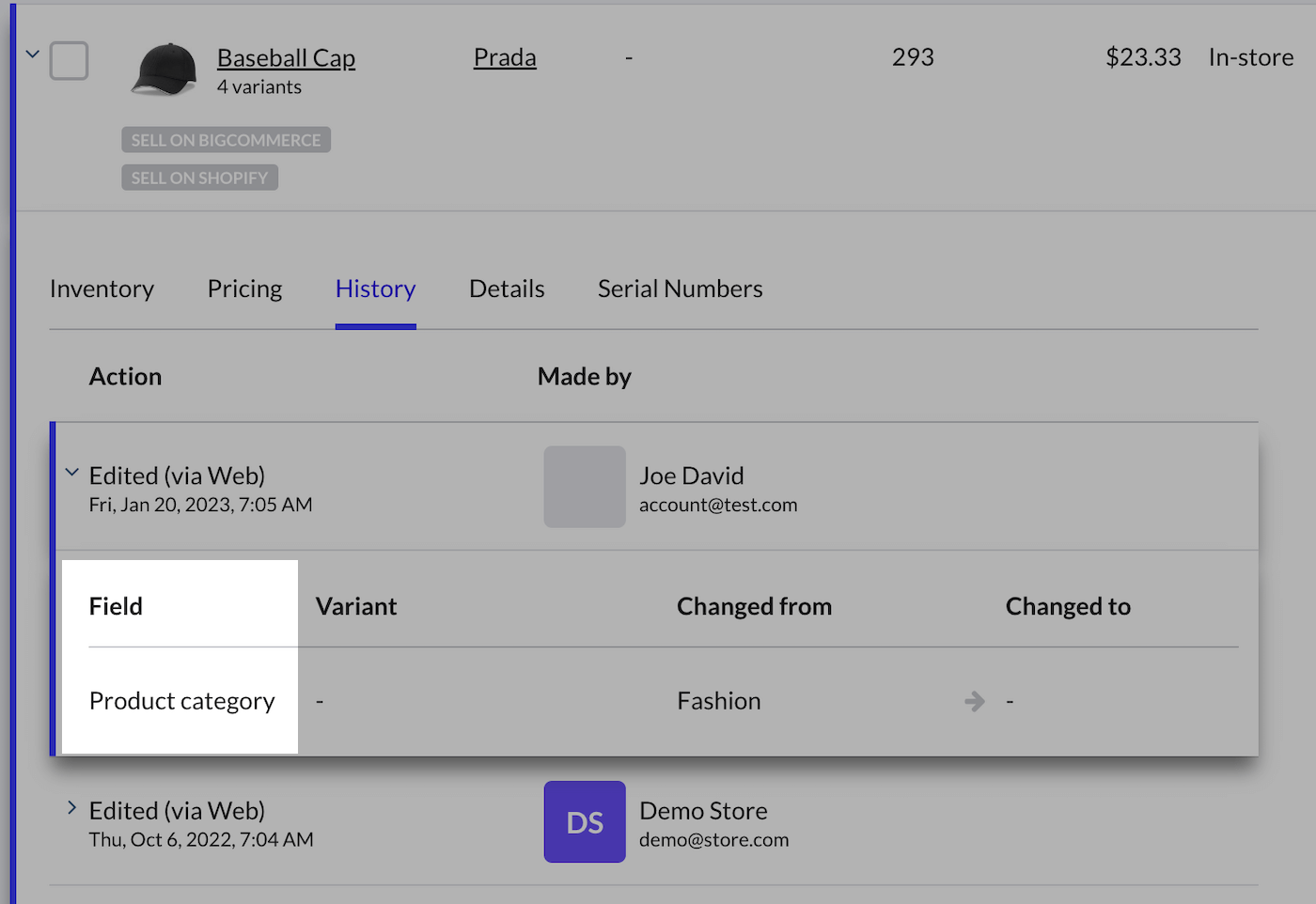Click the account@test.com email text
The image size is (1316, 904).
(x=718, y=506)
